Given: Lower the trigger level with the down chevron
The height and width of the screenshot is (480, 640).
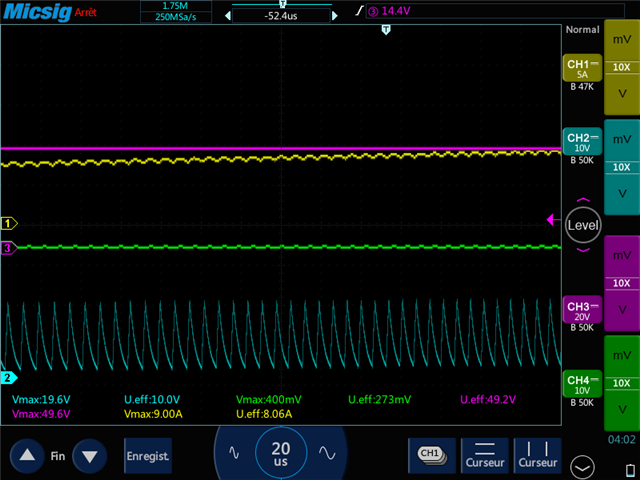Looking at the screenshot, I should point(583,250).
